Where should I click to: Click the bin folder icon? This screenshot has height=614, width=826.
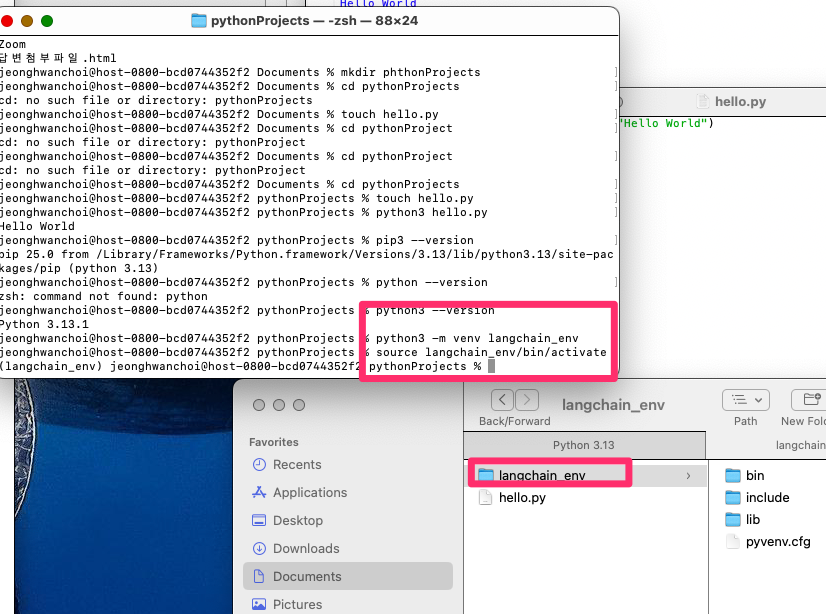click(733, 476)
